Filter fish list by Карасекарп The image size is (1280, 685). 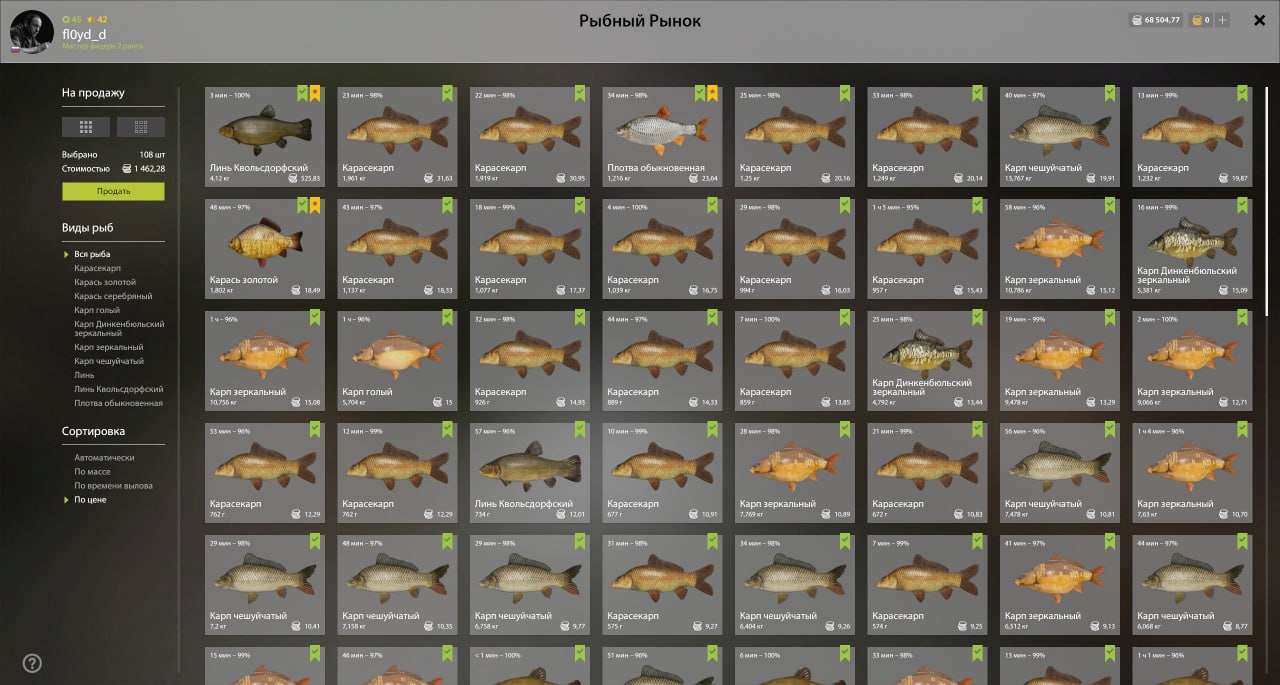coord(97,268)
